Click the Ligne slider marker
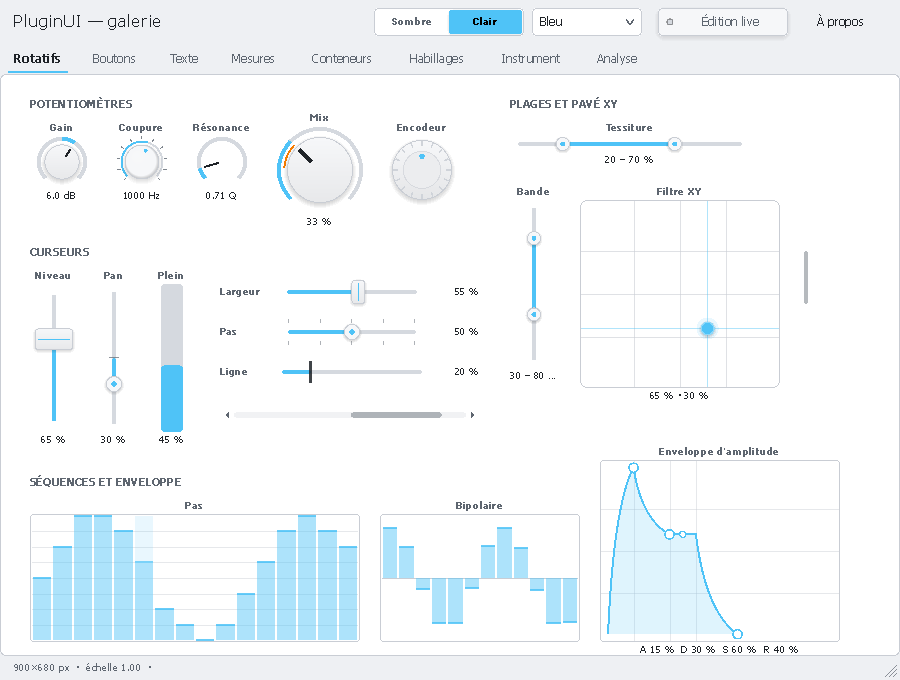 click(311, 372)
